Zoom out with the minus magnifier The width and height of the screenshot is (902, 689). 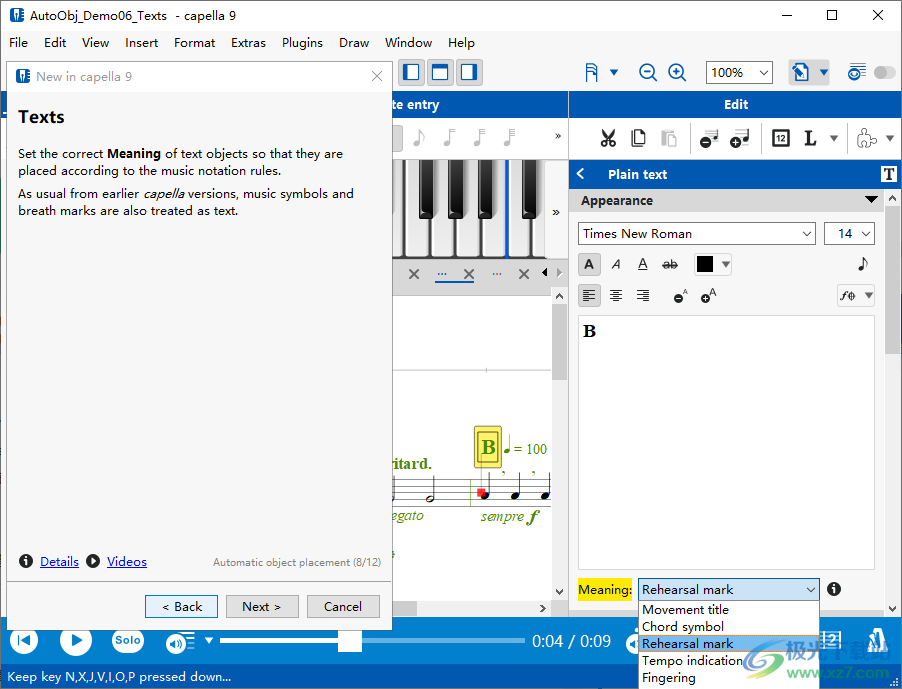pyautogui.click(x=648, y=72)
